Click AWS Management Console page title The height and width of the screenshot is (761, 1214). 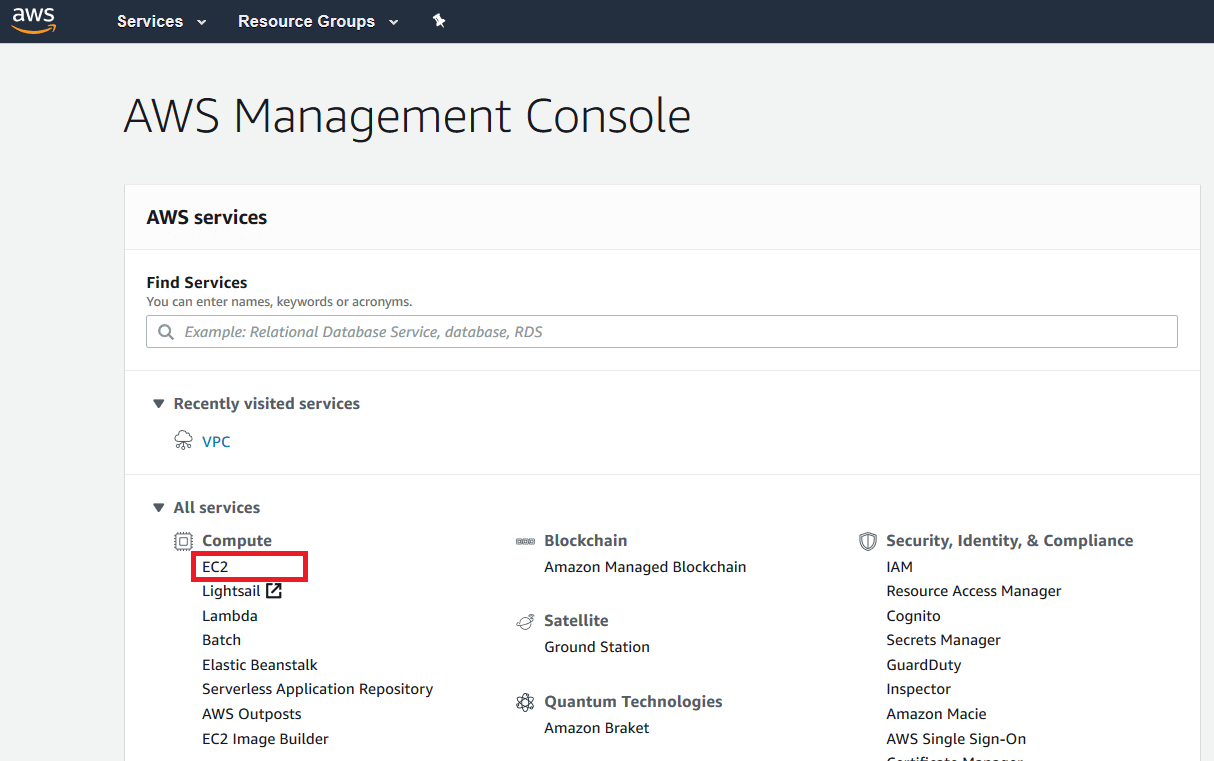(x=407, y=117)
